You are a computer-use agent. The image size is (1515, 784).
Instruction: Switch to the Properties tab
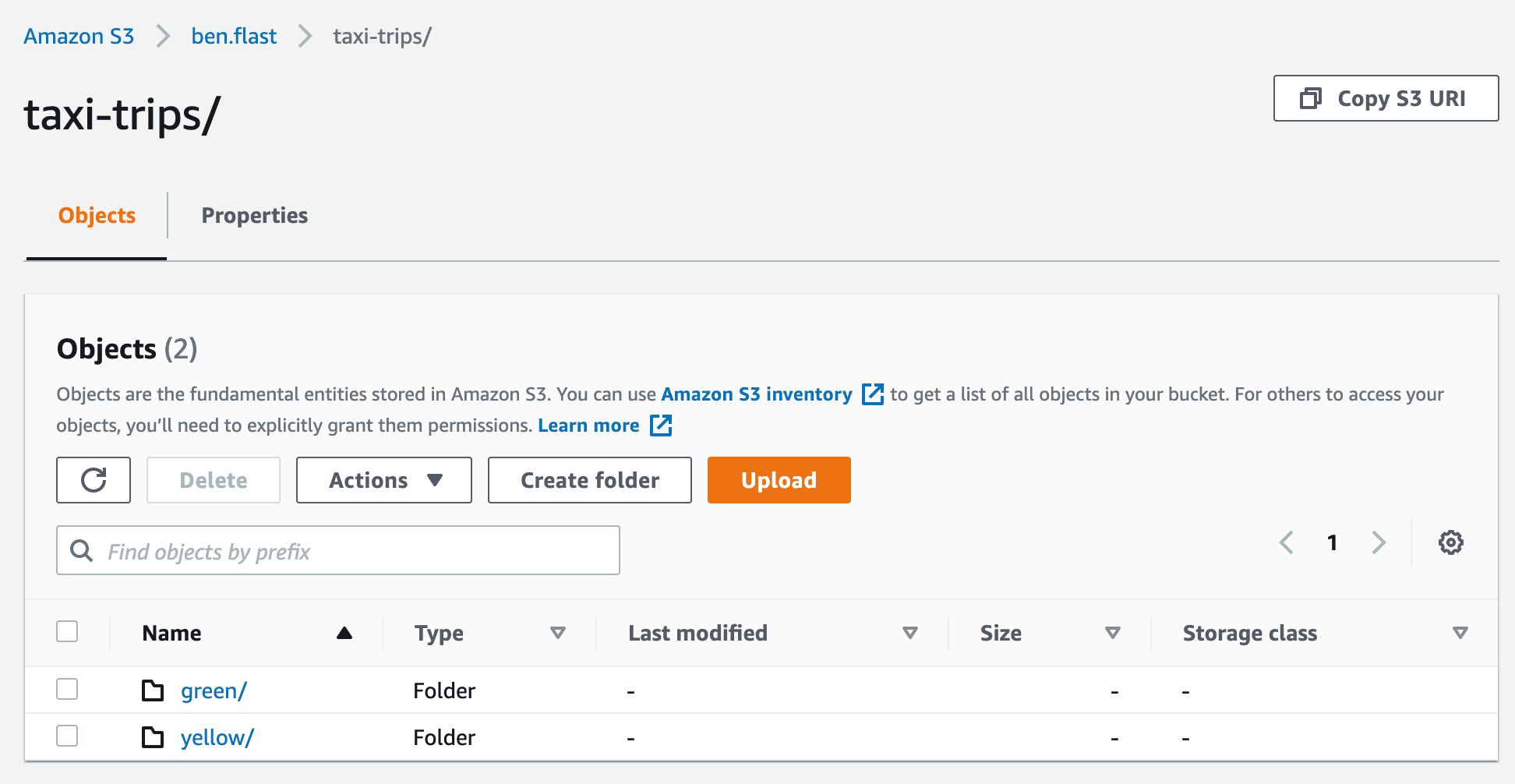254,216
